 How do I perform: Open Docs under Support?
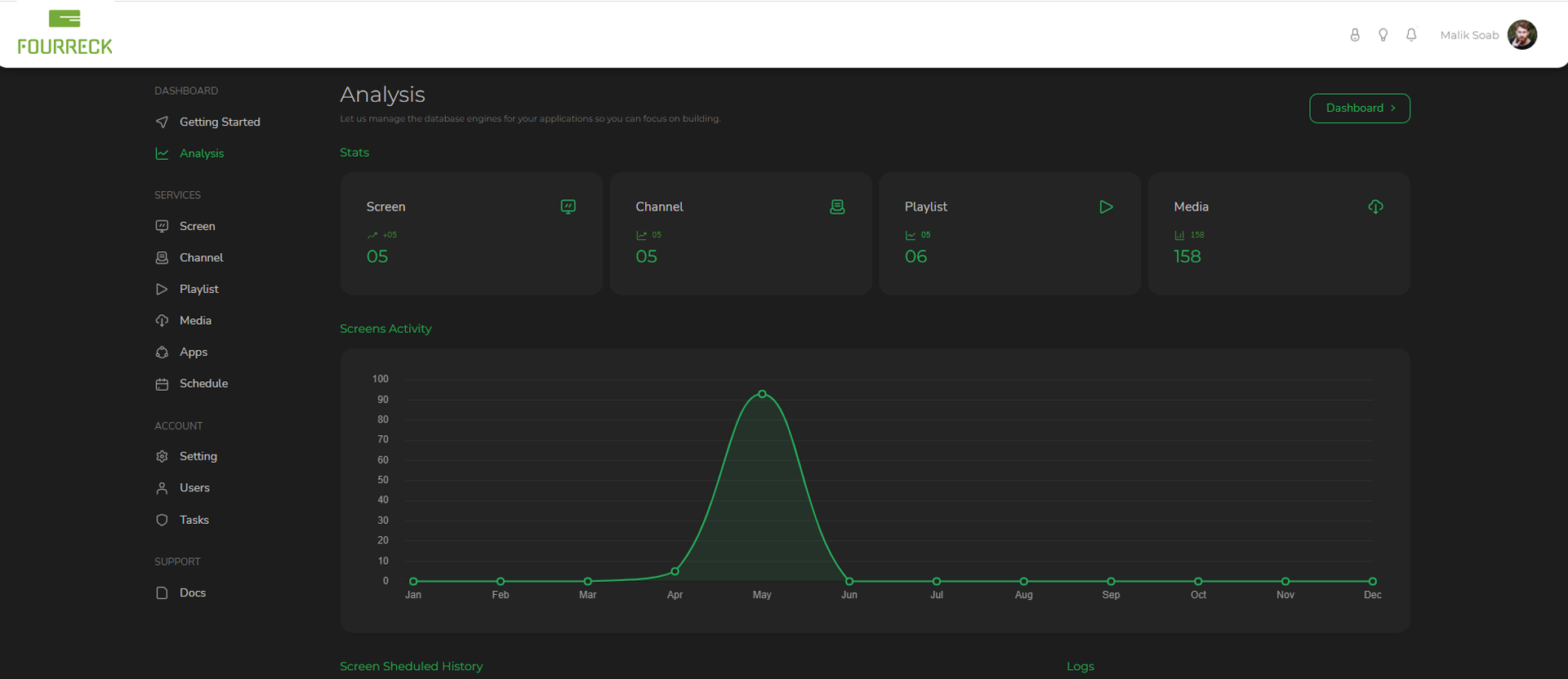pyautogui.click(x=192, y=593)
